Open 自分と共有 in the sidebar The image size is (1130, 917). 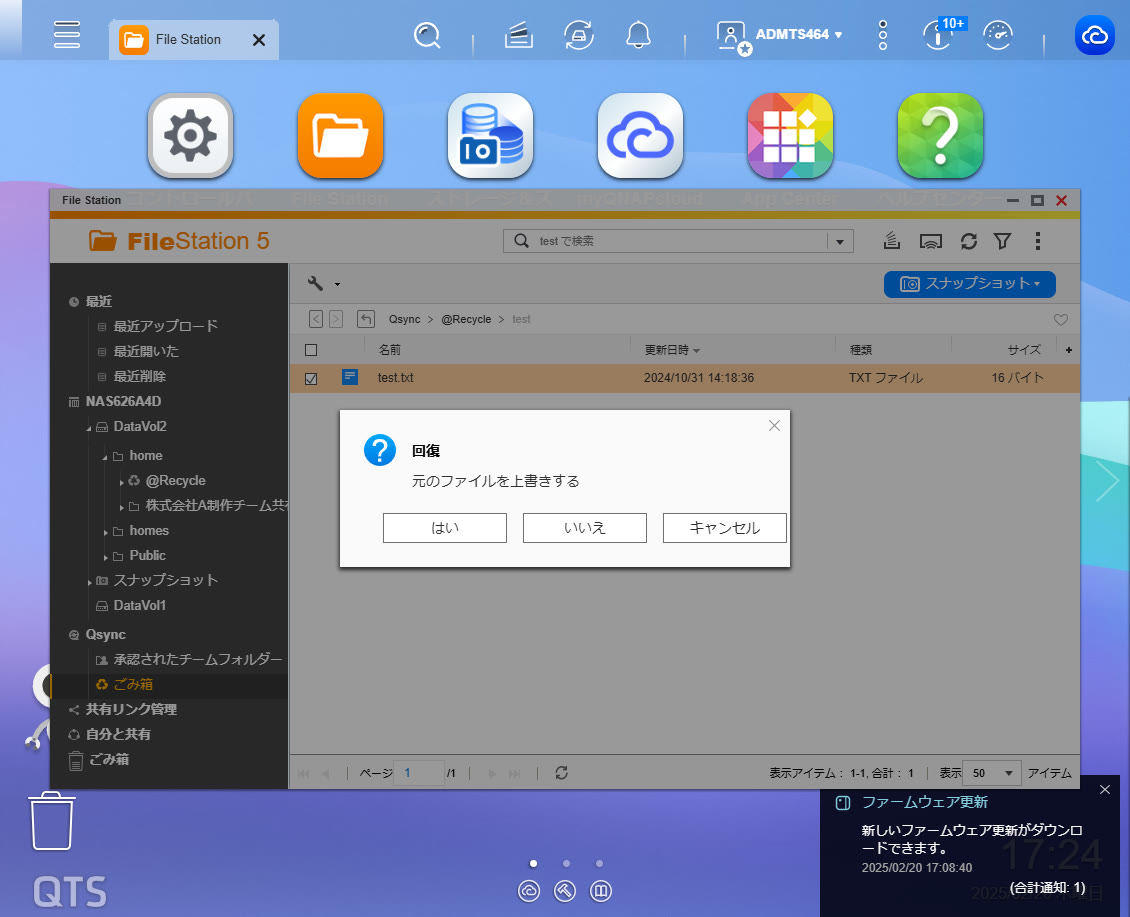[x=118, y=734]
